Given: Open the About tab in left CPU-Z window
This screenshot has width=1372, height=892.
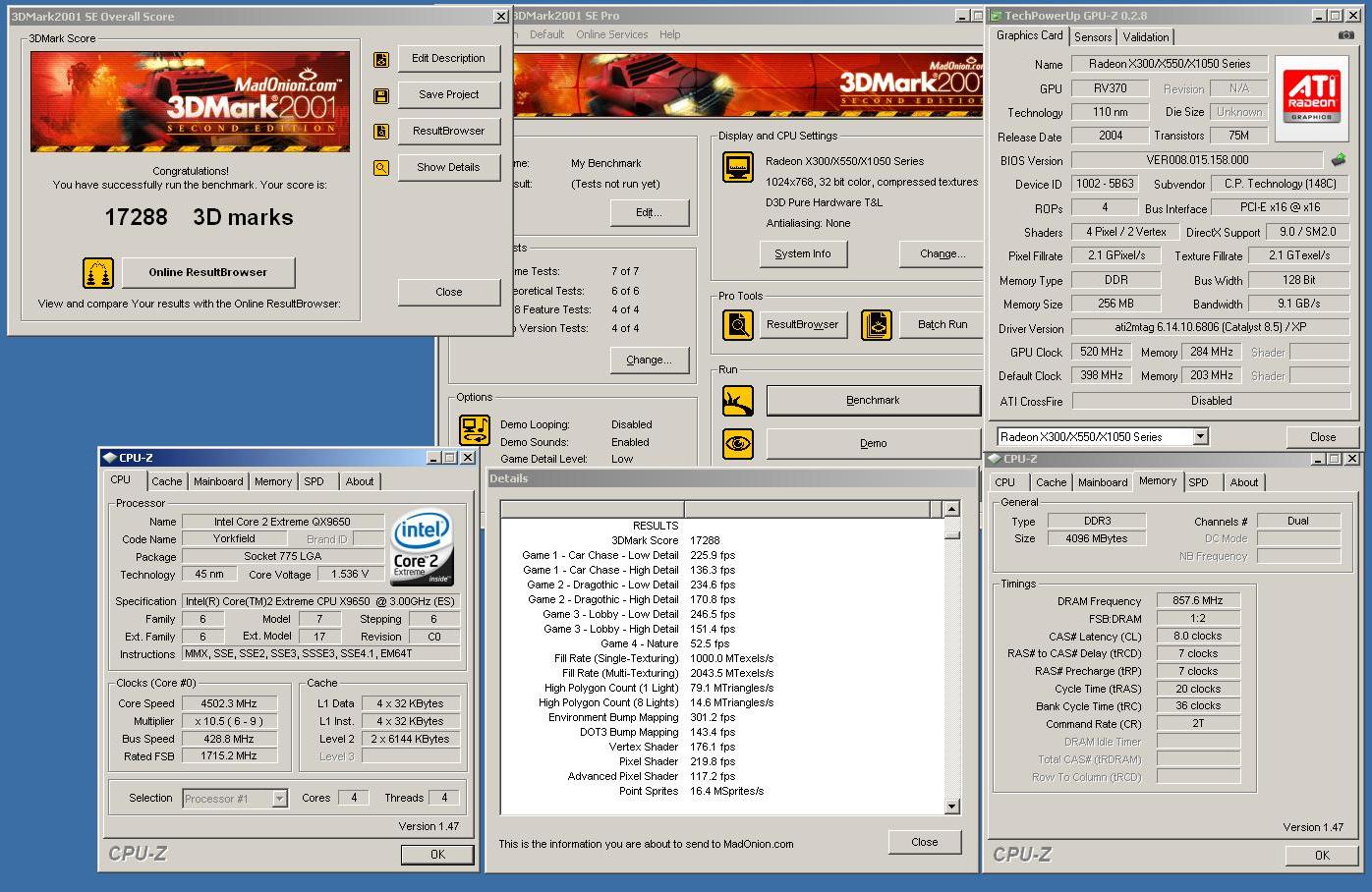Looking at the screenshot, I should pos(360,481).
